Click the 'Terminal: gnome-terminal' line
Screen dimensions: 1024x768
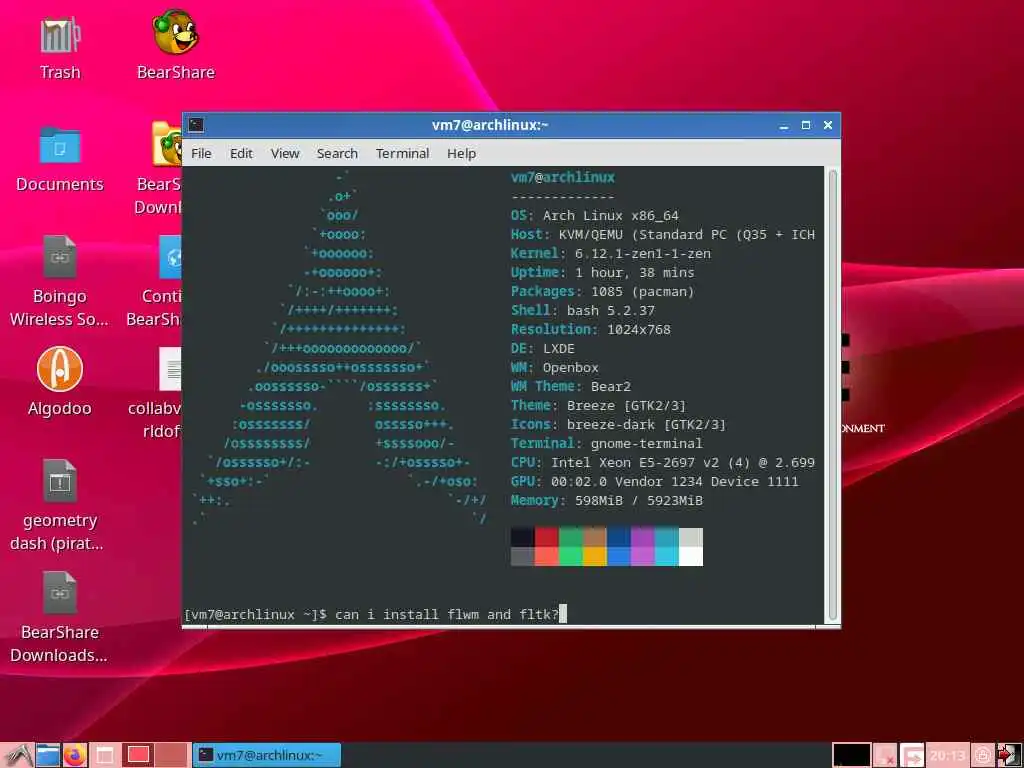607,443
